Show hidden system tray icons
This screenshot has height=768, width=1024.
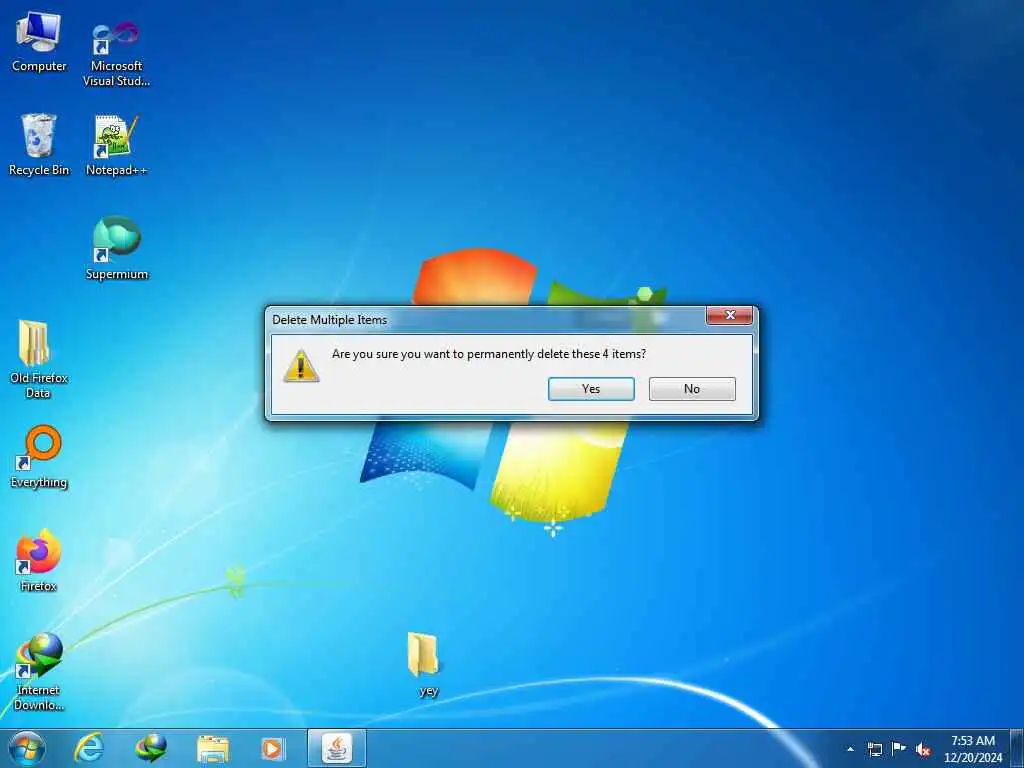pyautogui.click(x=850, y=749)
